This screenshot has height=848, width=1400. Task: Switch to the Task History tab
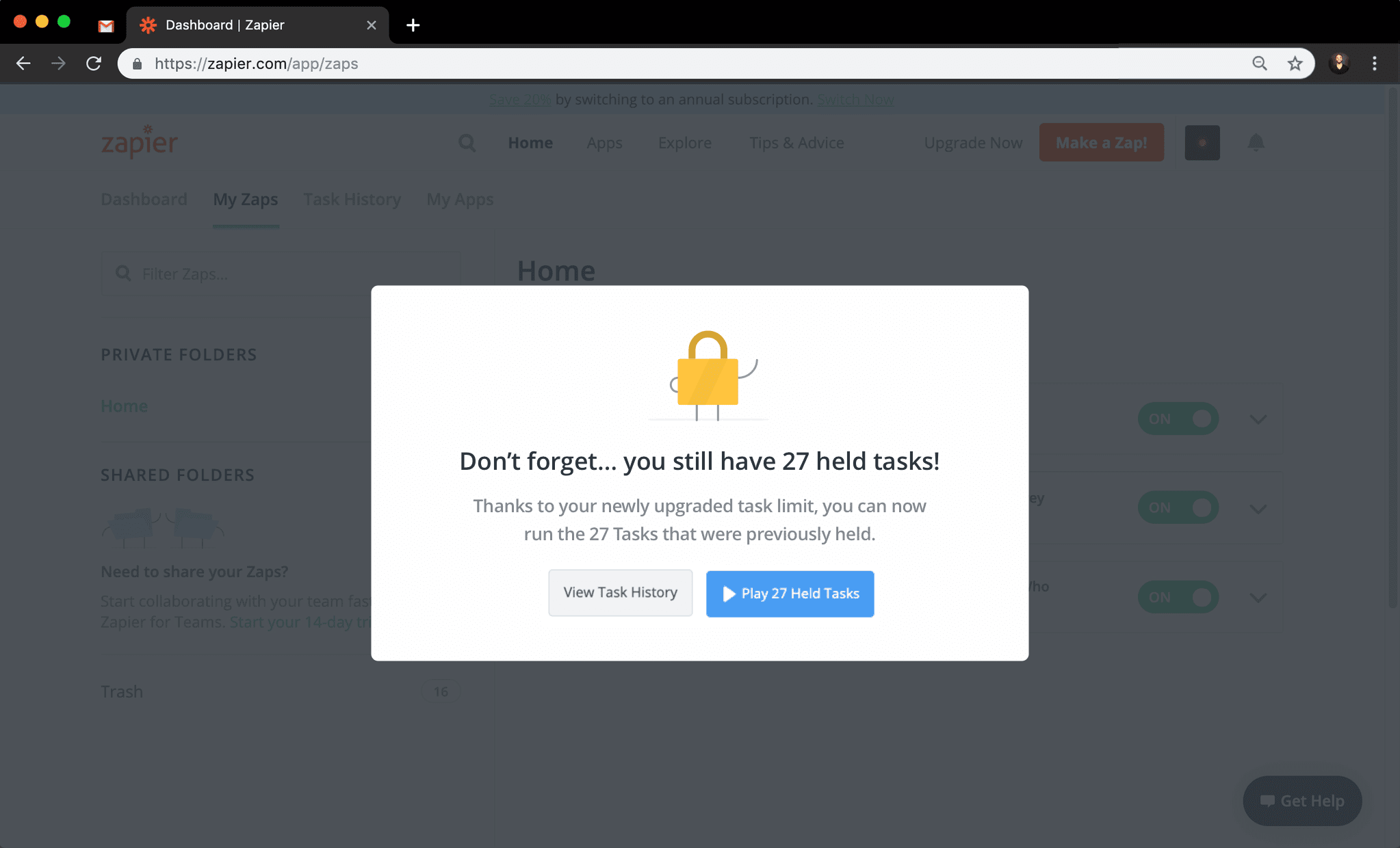(x=352, y=199)
